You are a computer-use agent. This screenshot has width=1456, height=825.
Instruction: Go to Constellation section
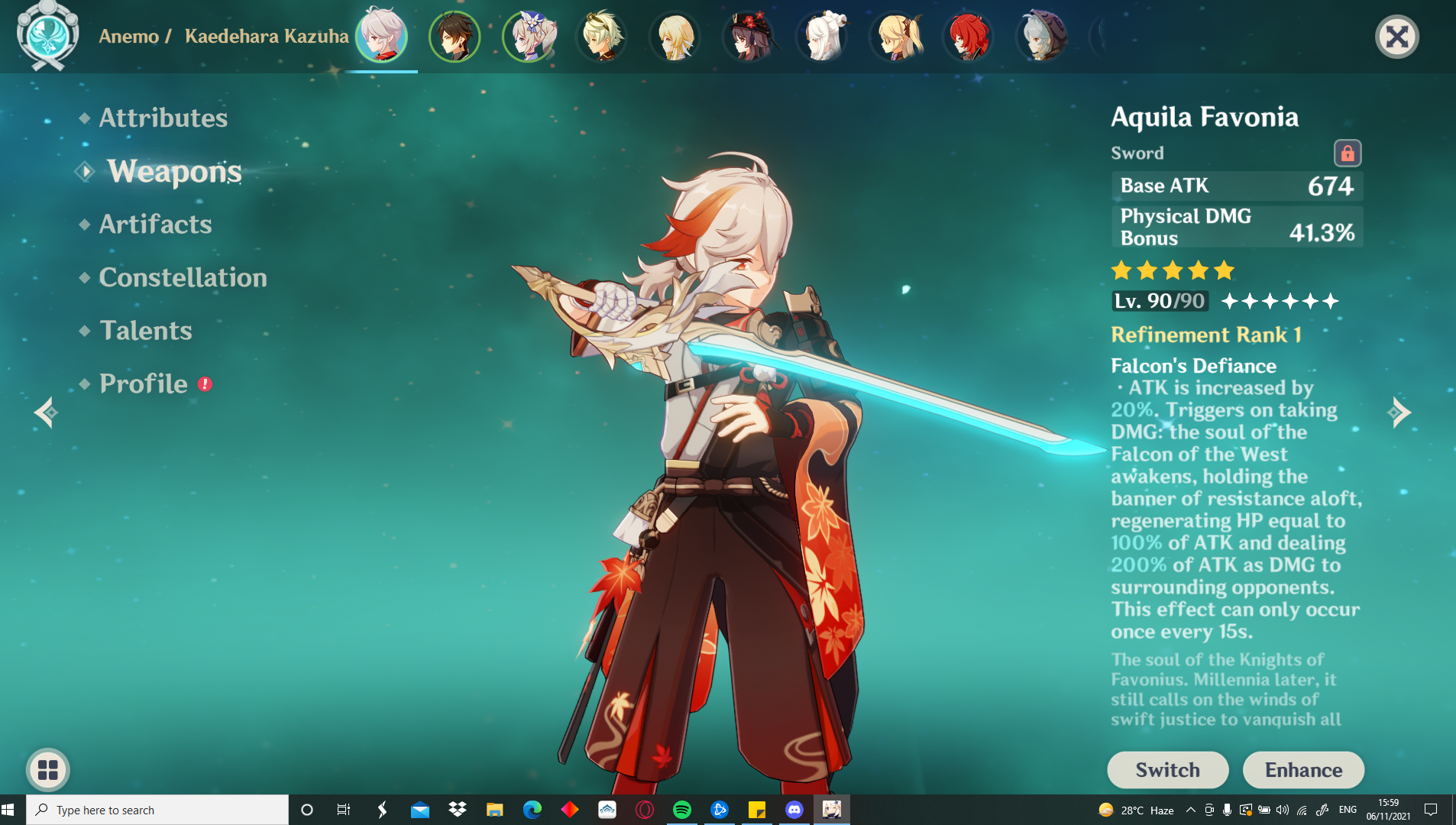[x=183, y=277]
